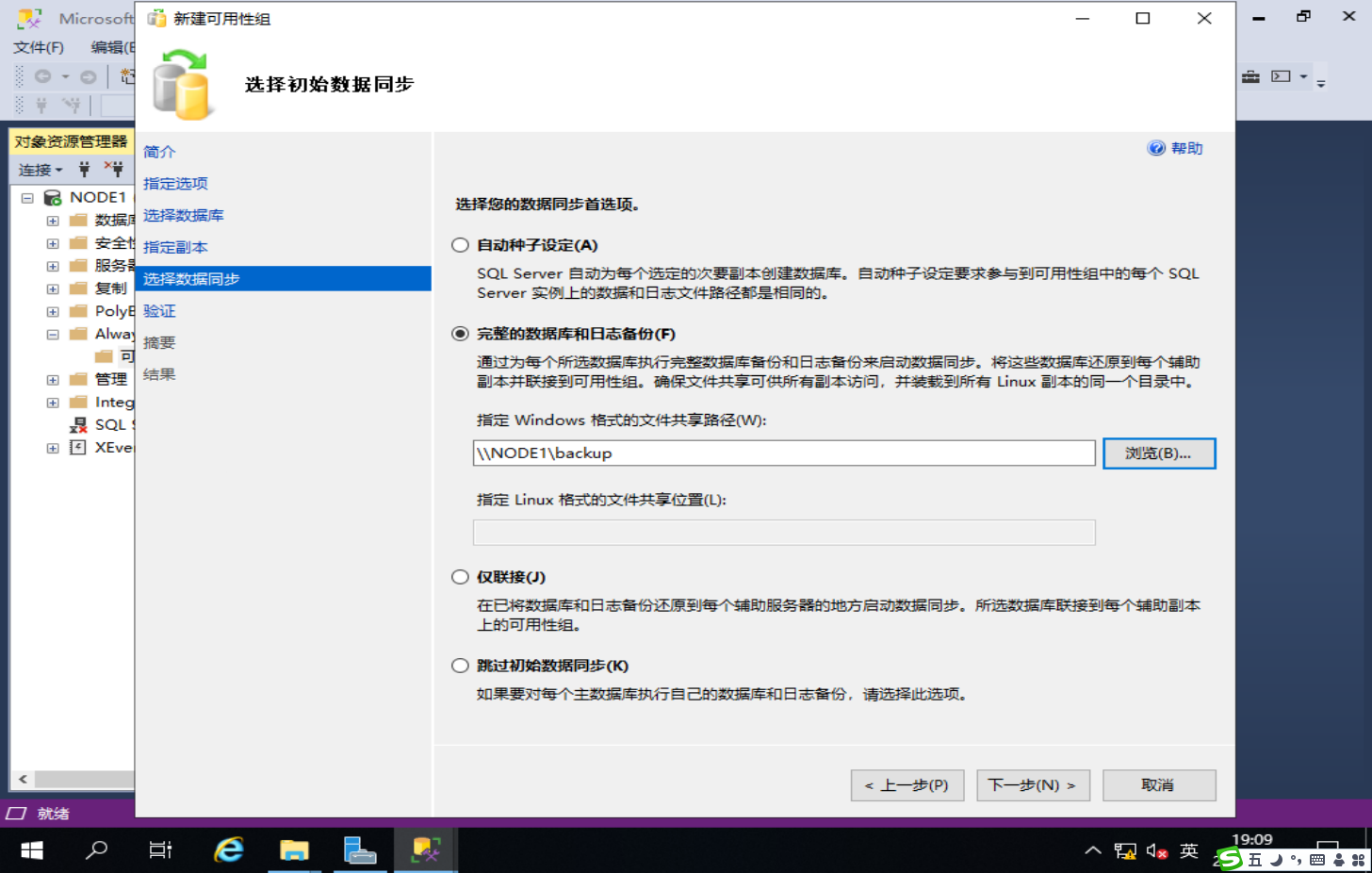The height and width of the screenshot is (873, 1372).
Task: Click the Windows share path field containing \\NODE1\backup
Action: pyautogui.click(x=784, y=453)
